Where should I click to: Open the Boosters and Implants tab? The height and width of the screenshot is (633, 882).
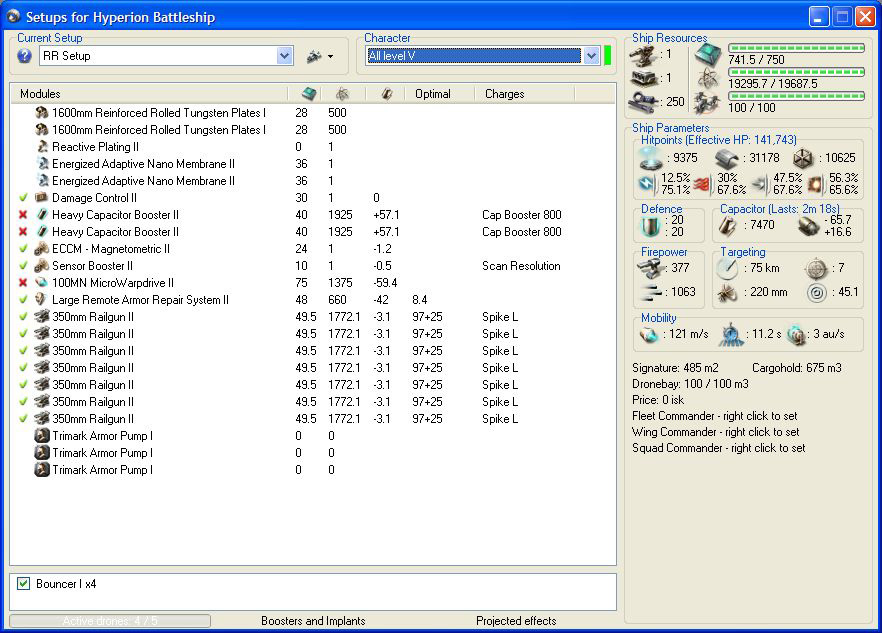pos(313,621)
